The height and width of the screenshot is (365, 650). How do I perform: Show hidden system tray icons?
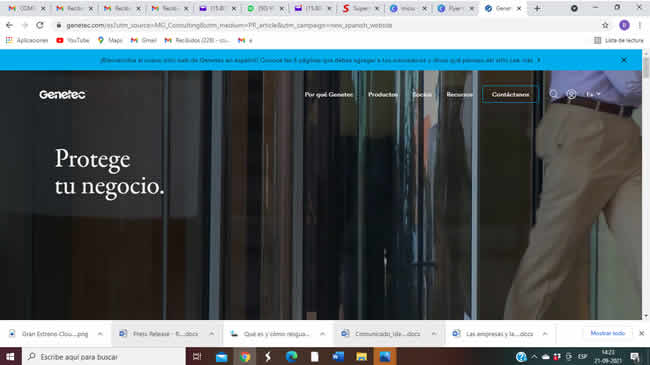coord(534,357)
